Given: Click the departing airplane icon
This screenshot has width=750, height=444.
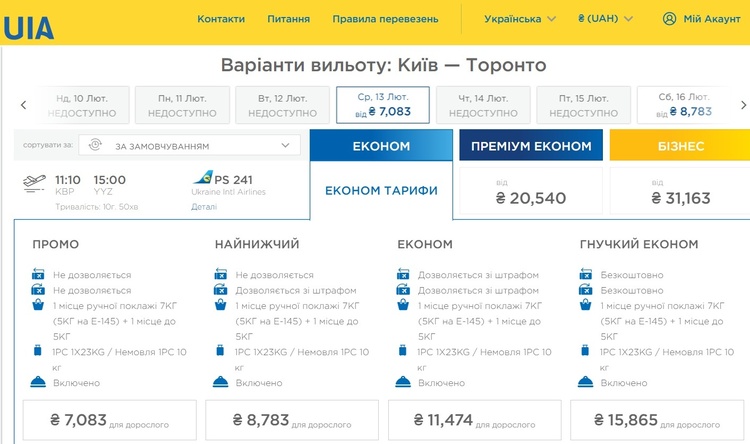Looking at the screenshot, I should coord(34,183).
